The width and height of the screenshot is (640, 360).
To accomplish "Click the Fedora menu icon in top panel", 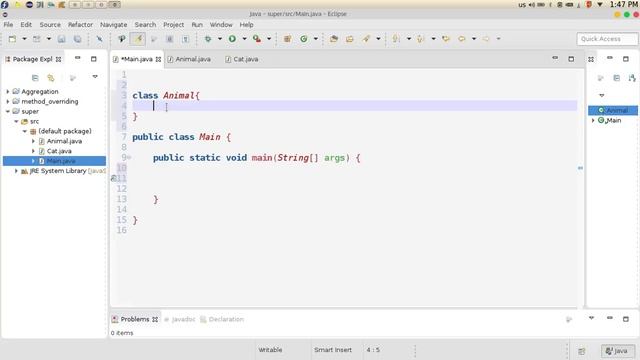I will click(5, 5).
